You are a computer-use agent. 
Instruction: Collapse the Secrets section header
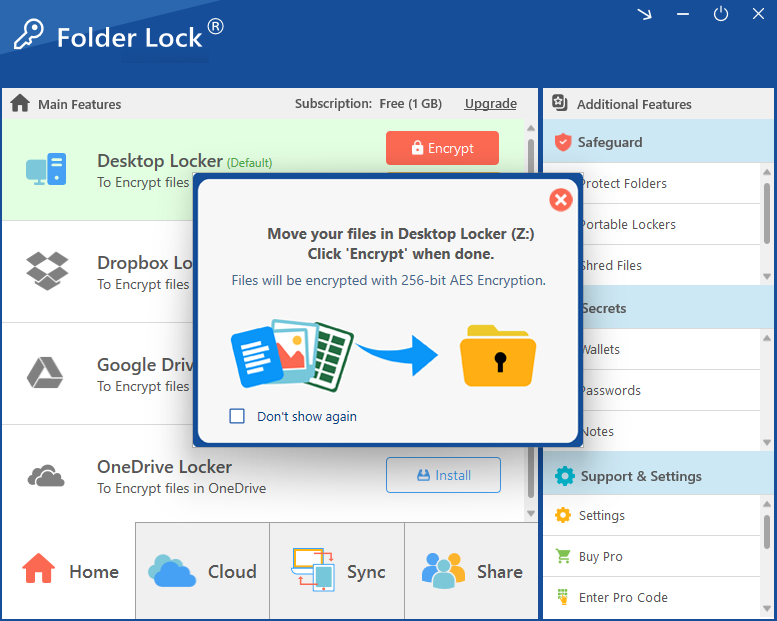[x=677, y=308]
